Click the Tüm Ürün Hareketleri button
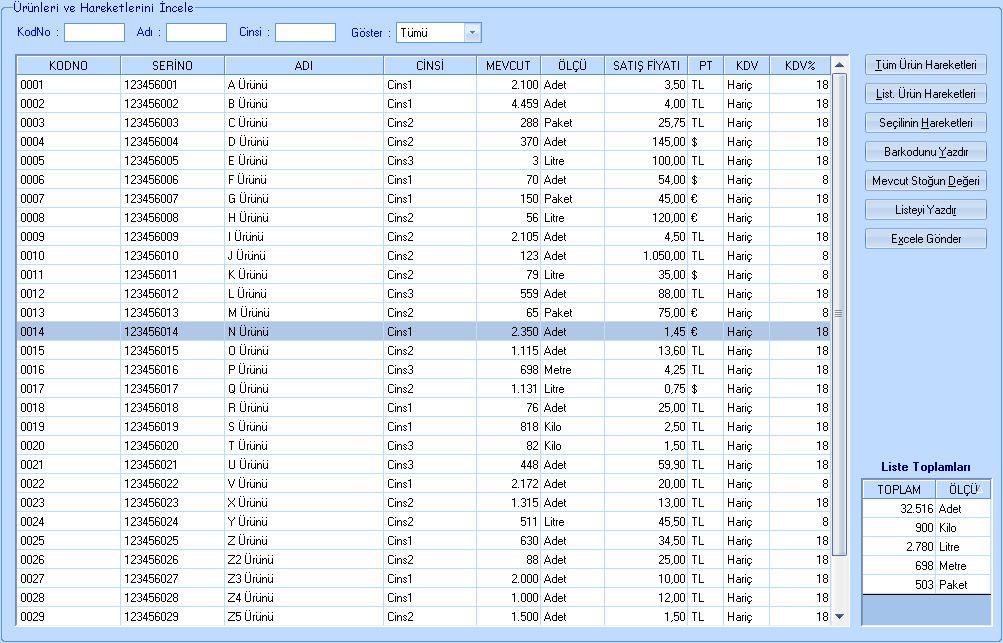 click(x=925, y=65)
